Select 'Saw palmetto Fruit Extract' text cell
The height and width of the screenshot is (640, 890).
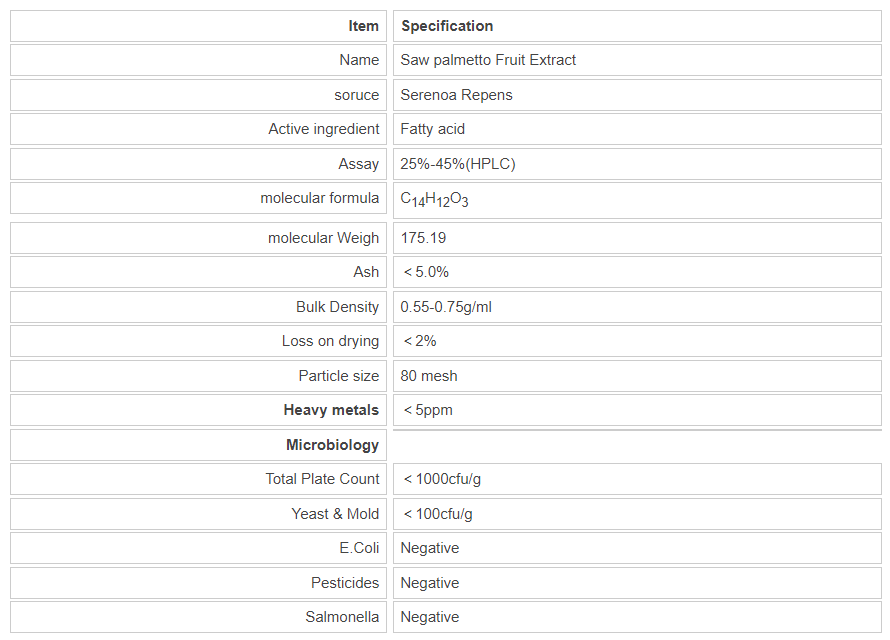[488, 60]
